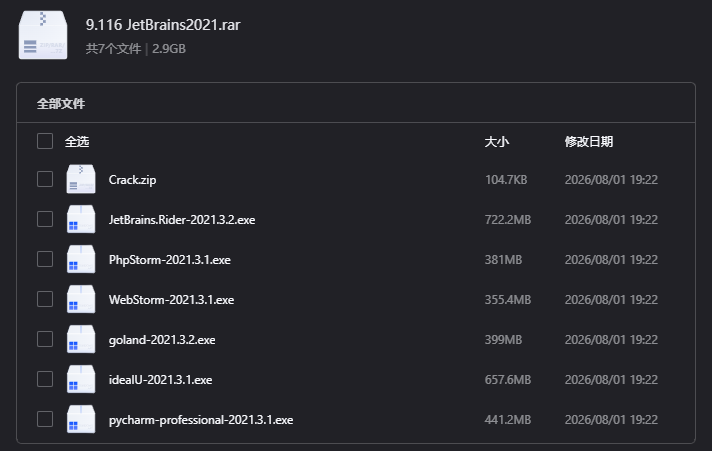Click the 722.2MB size value

coord(508,220)
